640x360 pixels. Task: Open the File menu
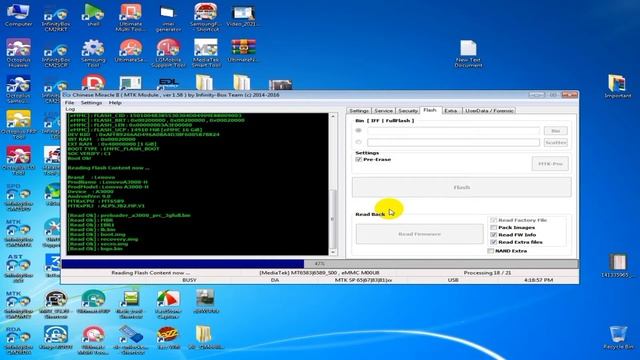click(x=69, y=102)
